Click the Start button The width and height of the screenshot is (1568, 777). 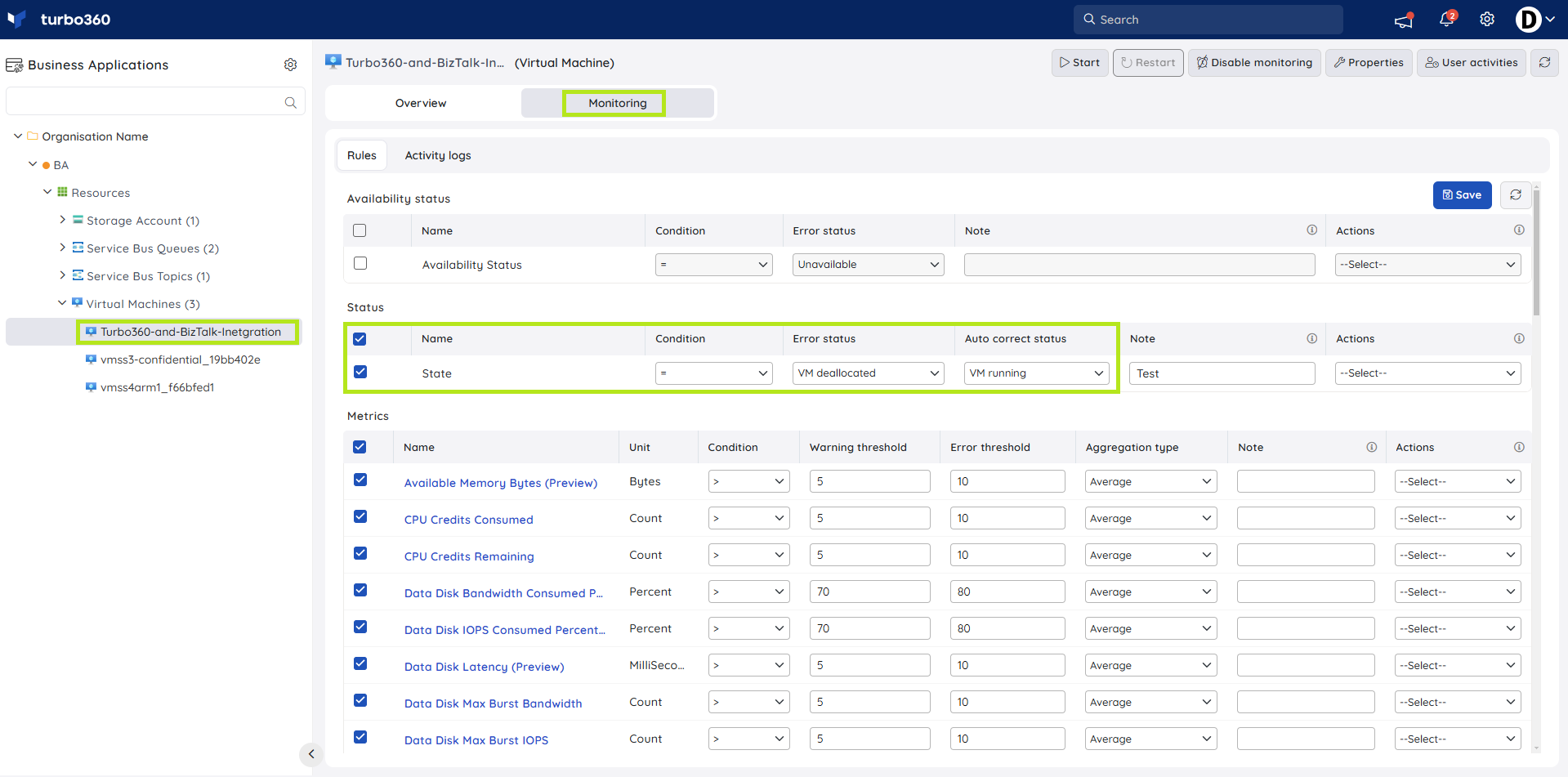tap(1079, 62)
